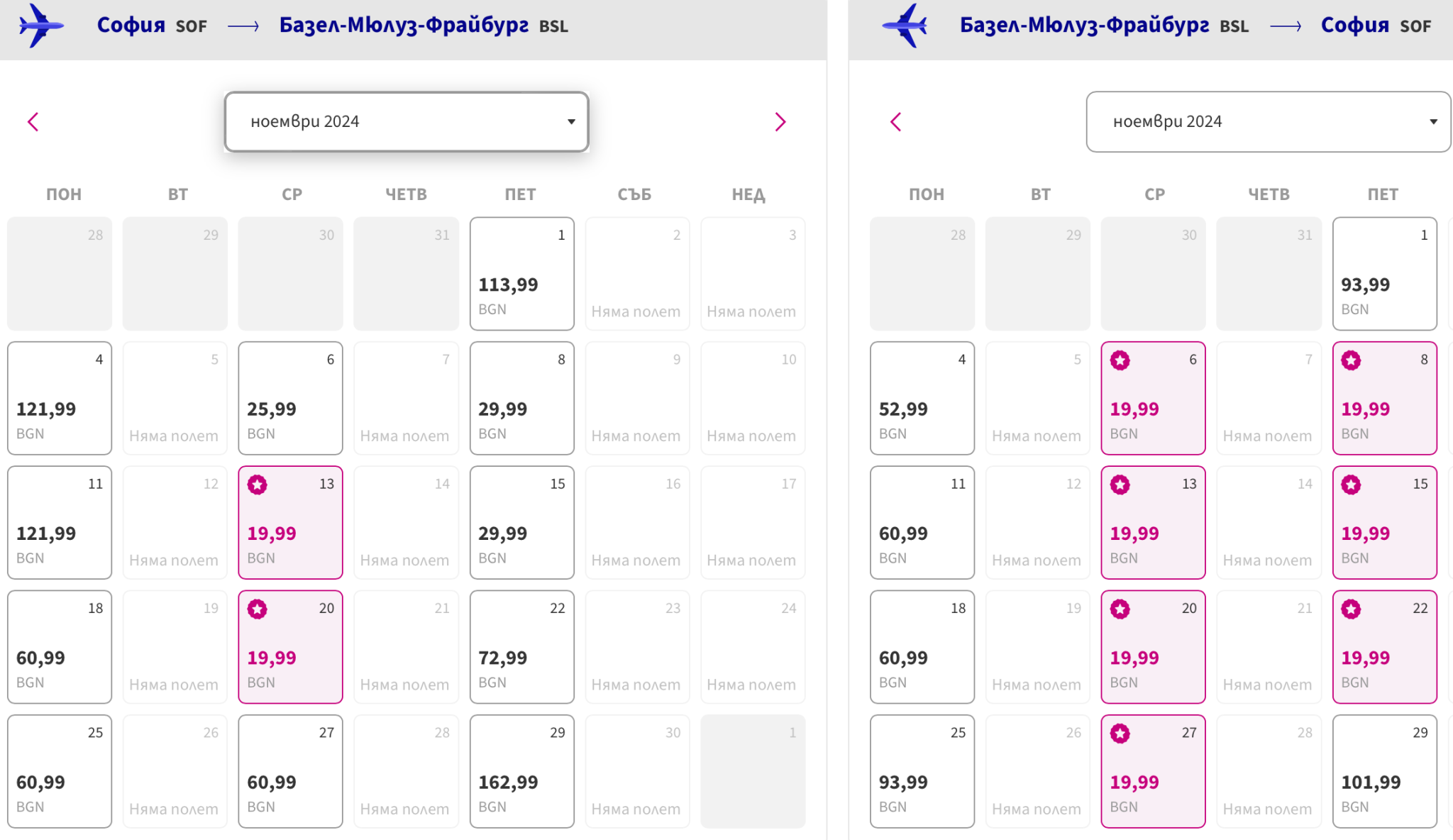Image resolution: width=1453 pixels, height=840 pixels.
Task: Choose return November 15 discounted 19,99 fare
Action: tap(1384, 522)
